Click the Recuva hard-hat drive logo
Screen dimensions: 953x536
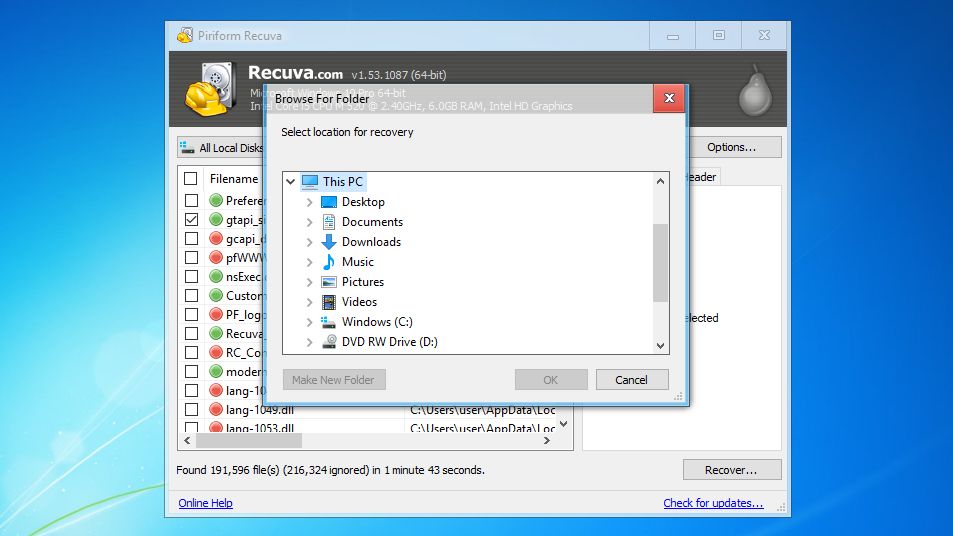[211, 89]
